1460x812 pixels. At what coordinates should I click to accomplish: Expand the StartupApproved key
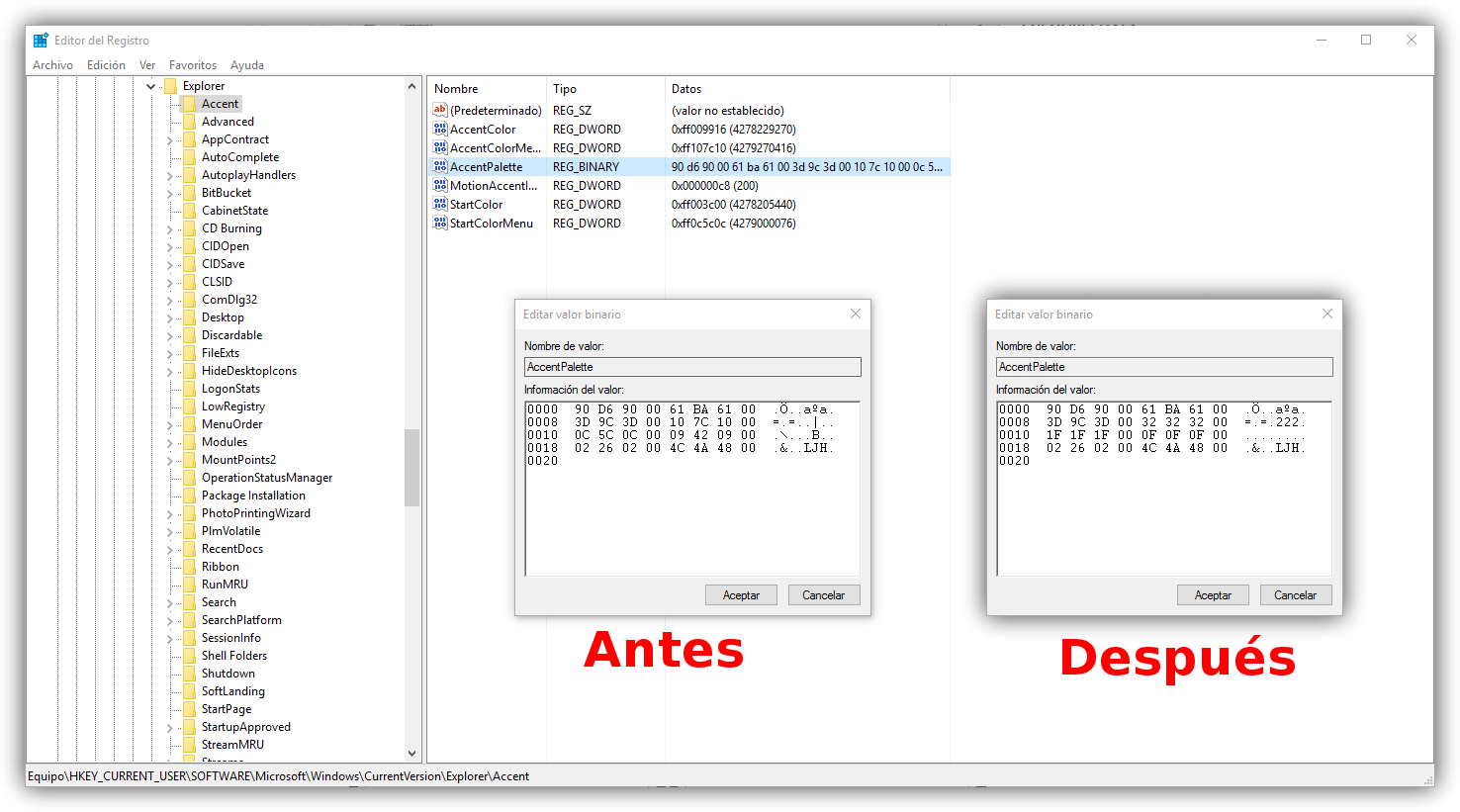pyautogui.click(x=170, y=728)
